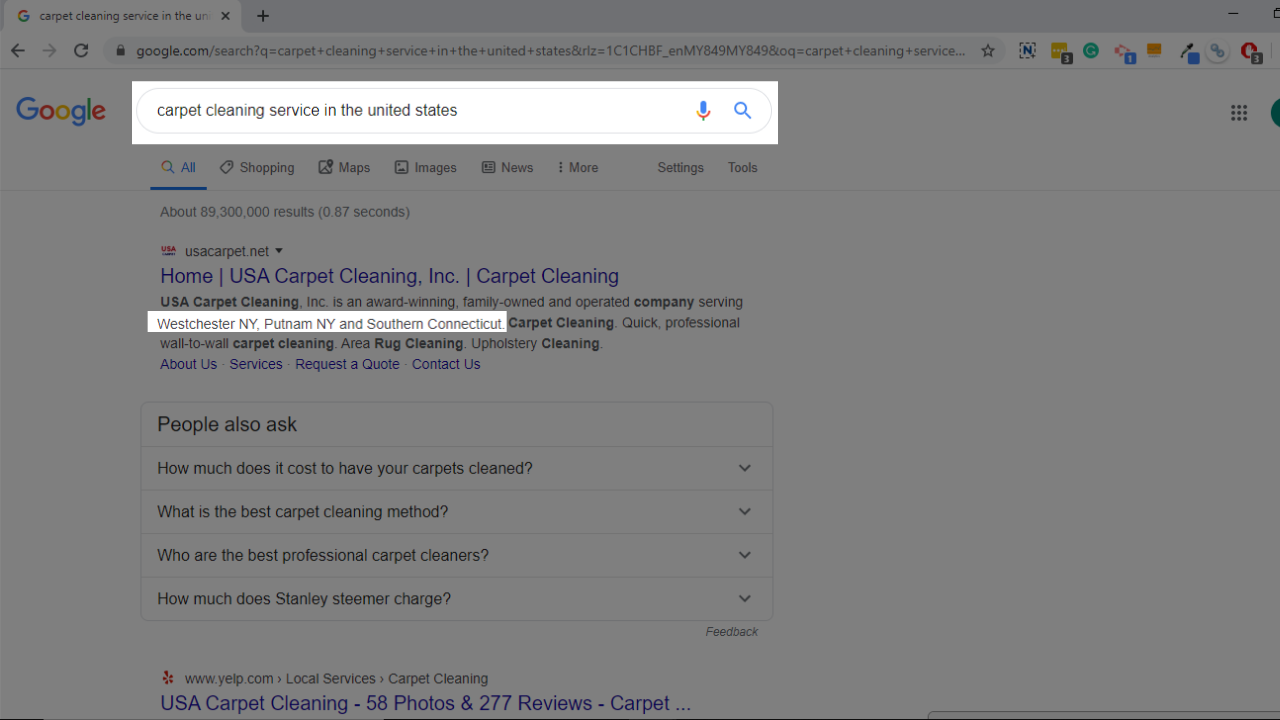1280x720 pixels.
Task: Open the About Us sitelink
Action: (188, 364)
